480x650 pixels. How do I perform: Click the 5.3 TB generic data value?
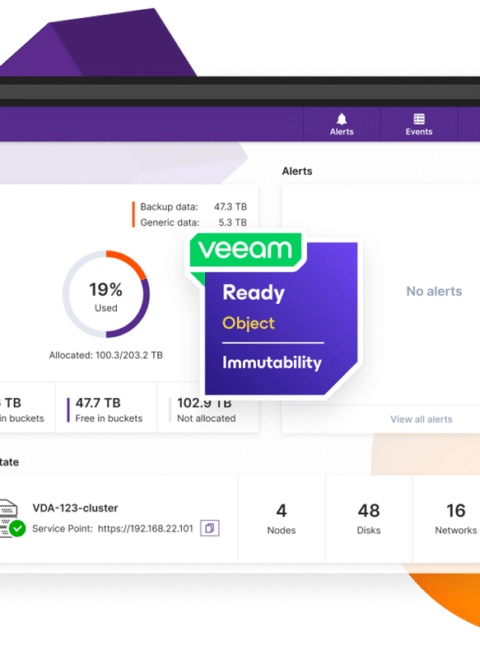233,223
